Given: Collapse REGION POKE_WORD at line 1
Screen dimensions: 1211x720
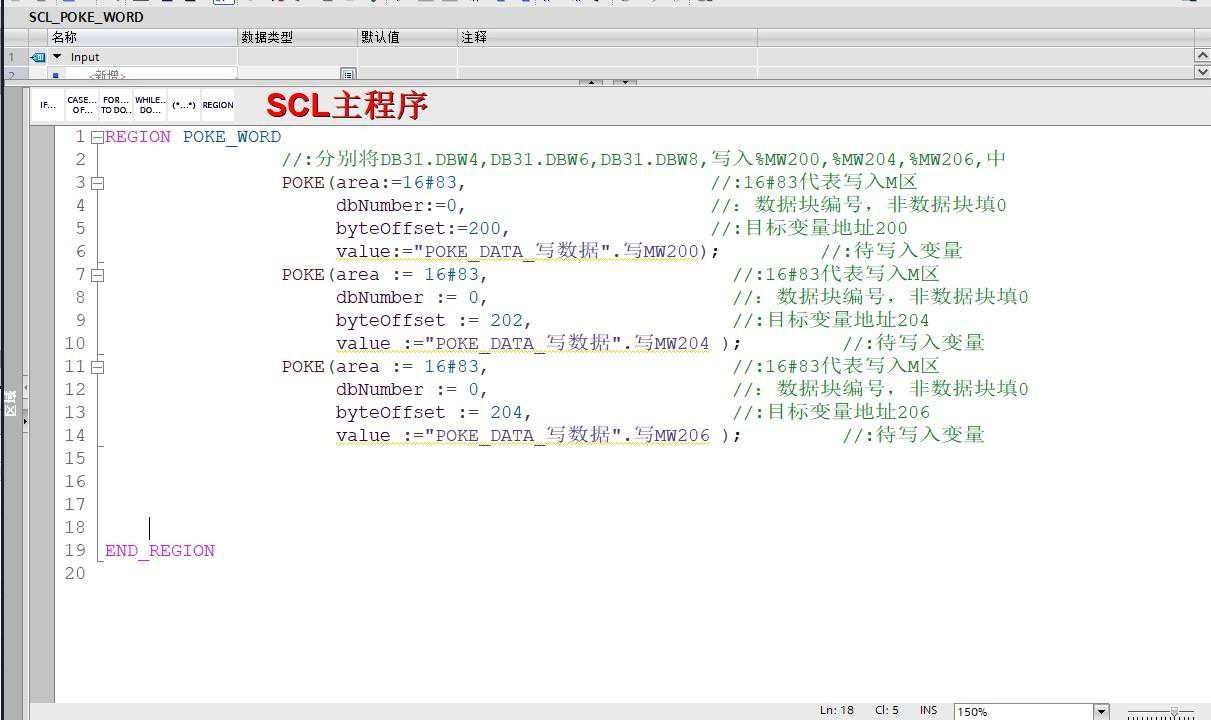Looking at the screenshot, I should (x=97, y=137).
